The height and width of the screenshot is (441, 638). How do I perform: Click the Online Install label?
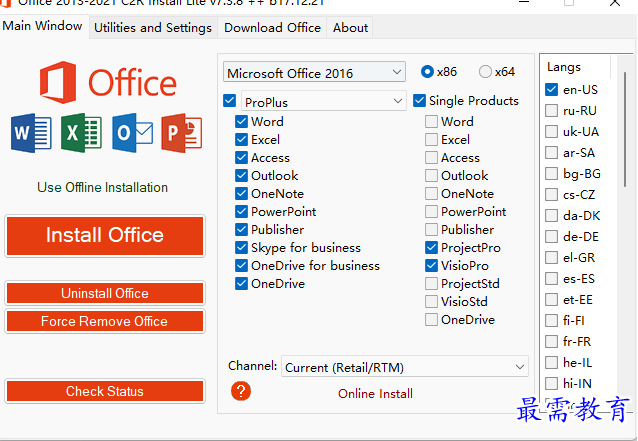(375, 393)
